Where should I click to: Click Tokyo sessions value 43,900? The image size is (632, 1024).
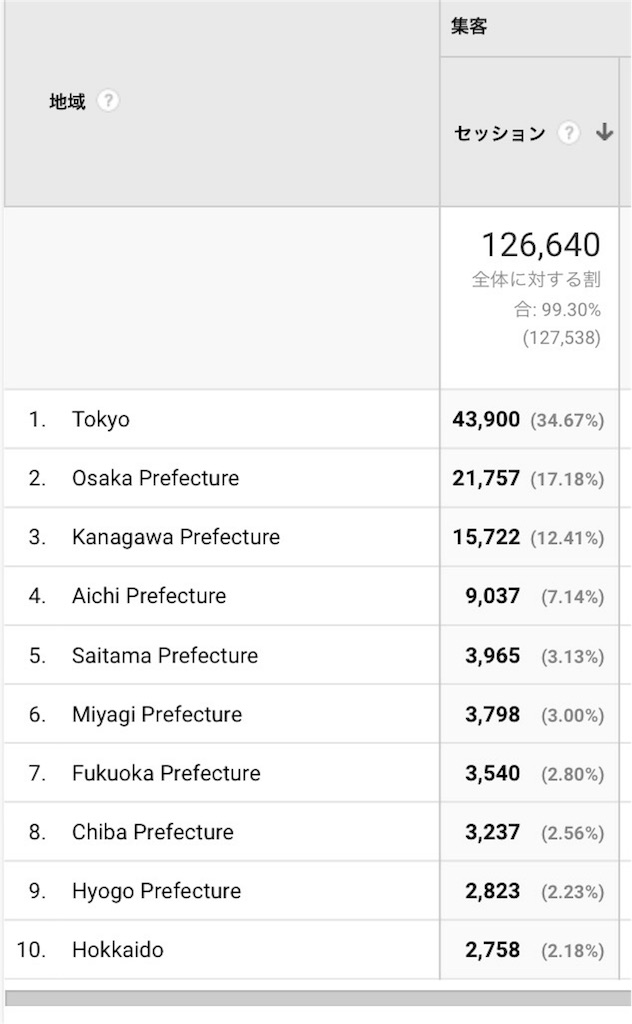(486, 420)
